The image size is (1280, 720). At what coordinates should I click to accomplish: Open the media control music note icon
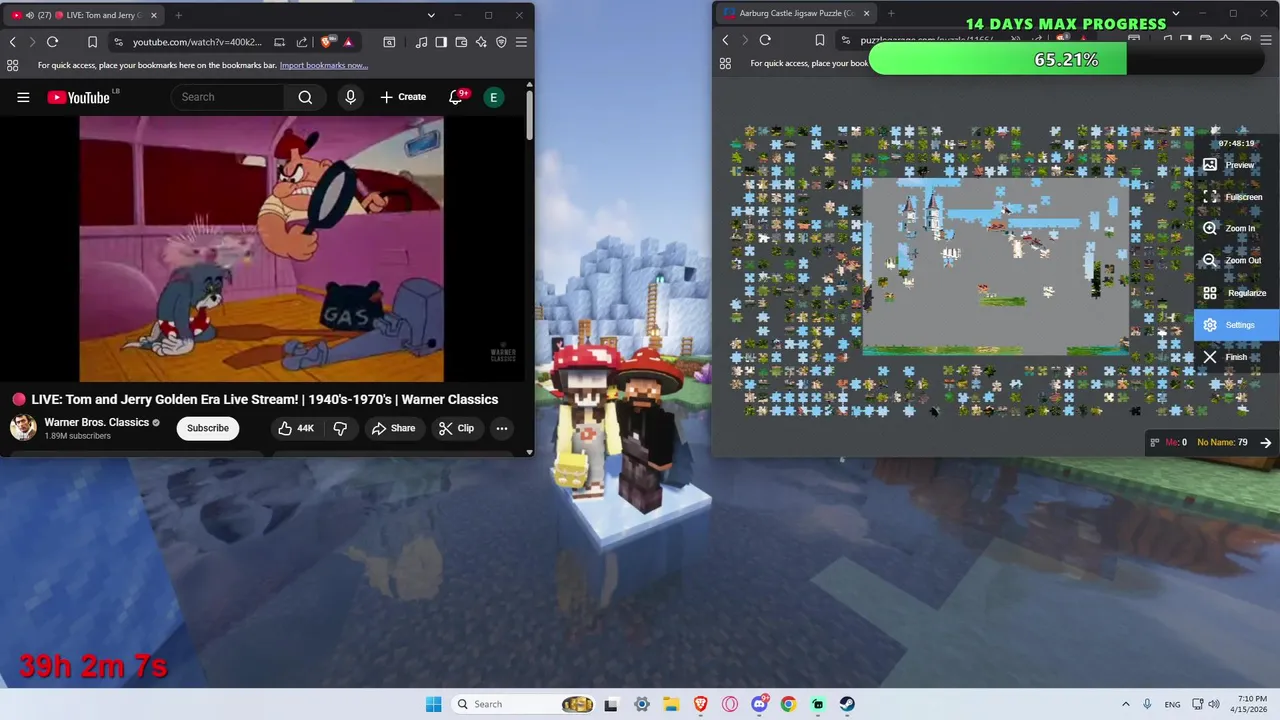coord(421,42)
